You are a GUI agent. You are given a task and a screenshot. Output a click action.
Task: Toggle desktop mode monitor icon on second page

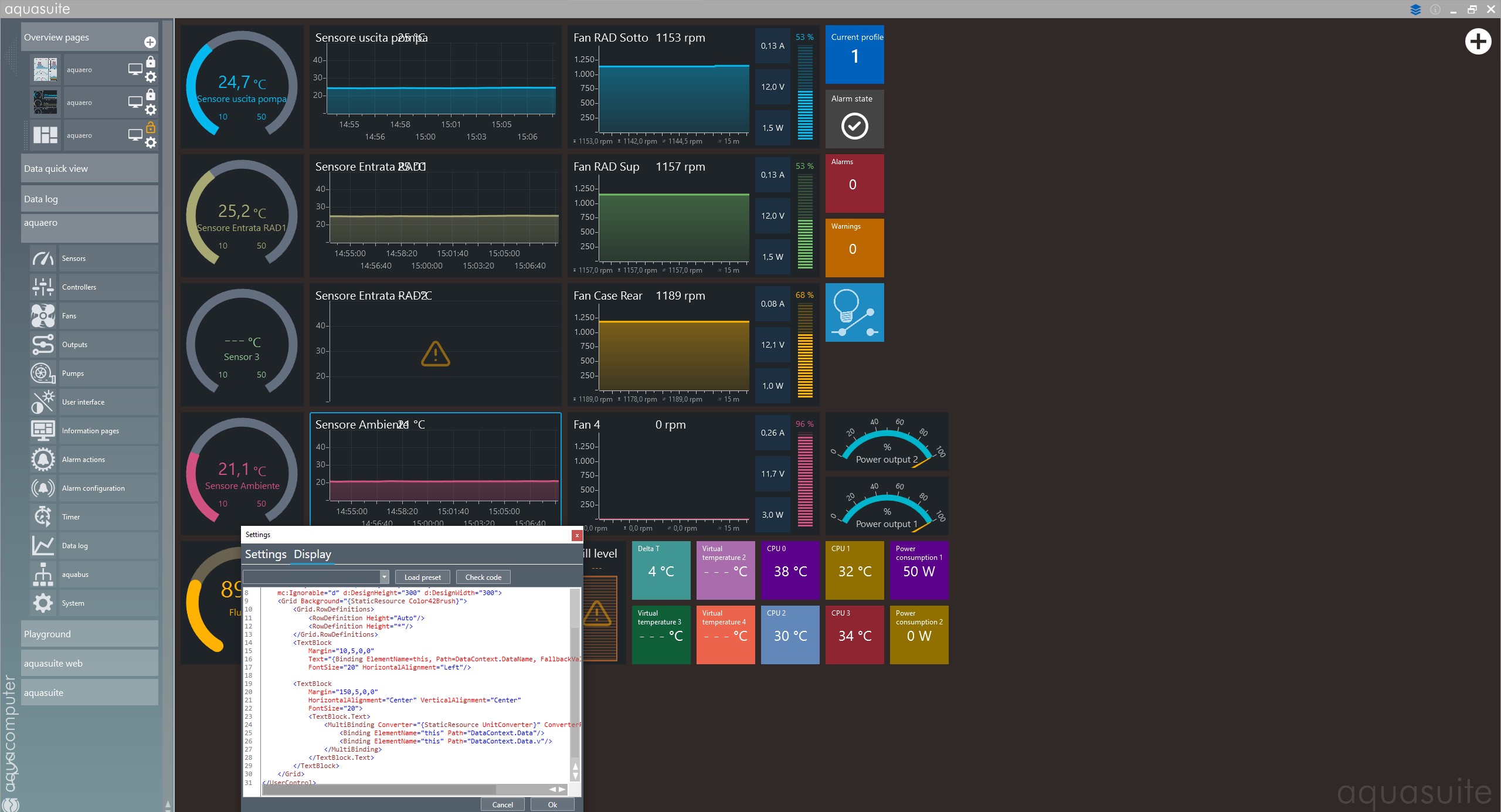135,102
